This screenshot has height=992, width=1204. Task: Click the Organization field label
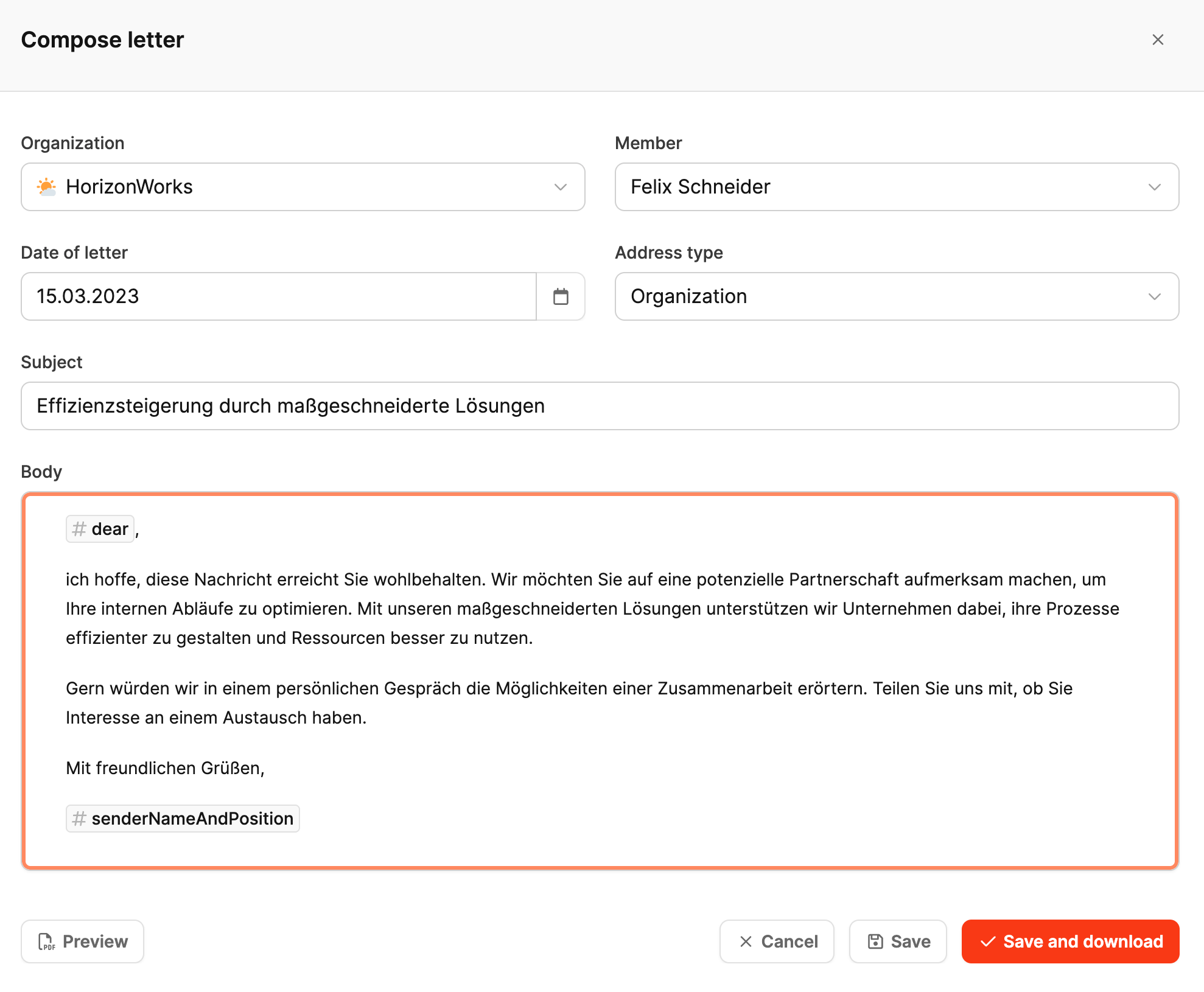(72, 143)
